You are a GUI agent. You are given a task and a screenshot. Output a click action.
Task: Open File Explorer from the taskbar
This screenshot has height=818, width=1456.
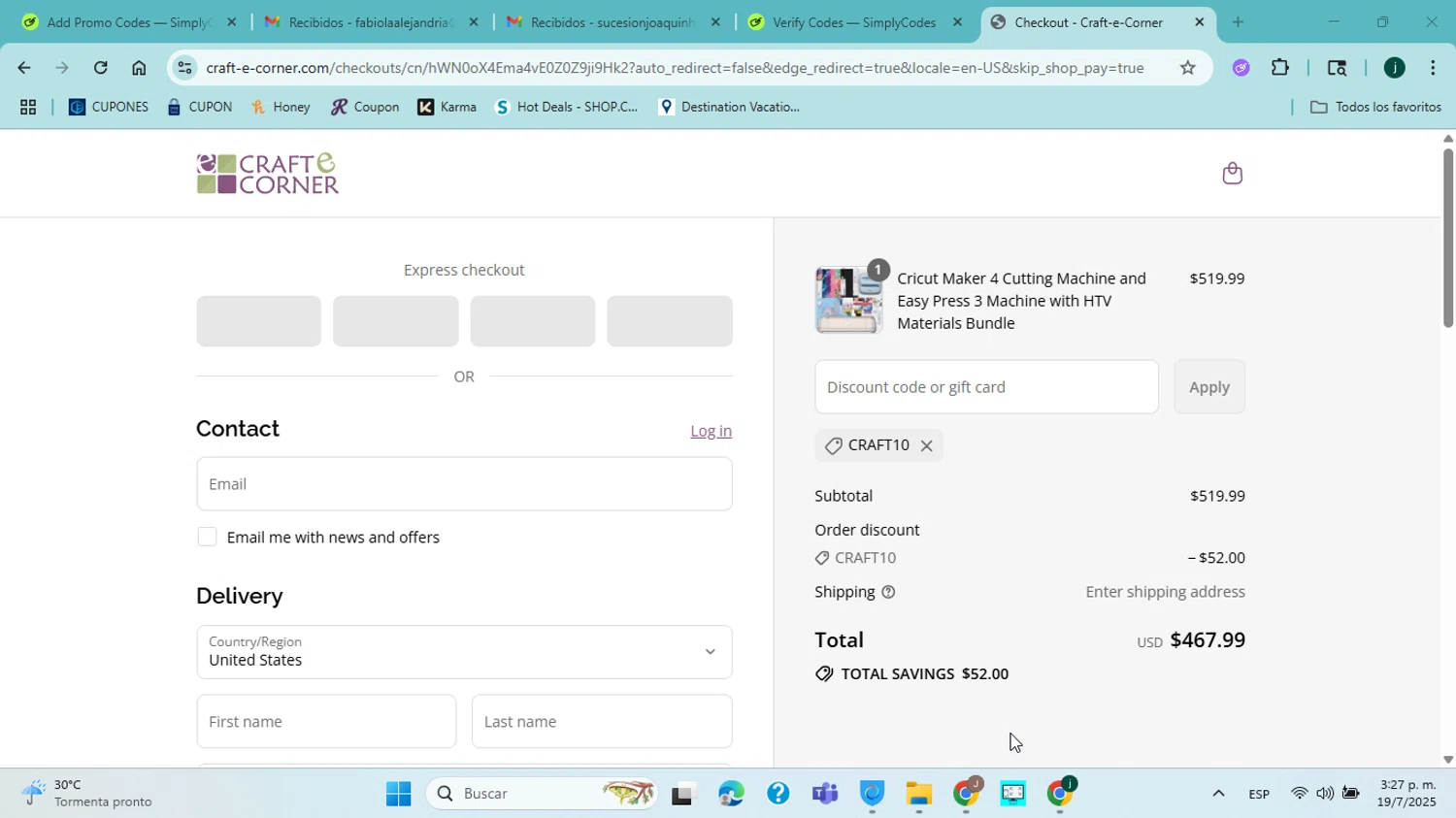(x=918, y=794)
